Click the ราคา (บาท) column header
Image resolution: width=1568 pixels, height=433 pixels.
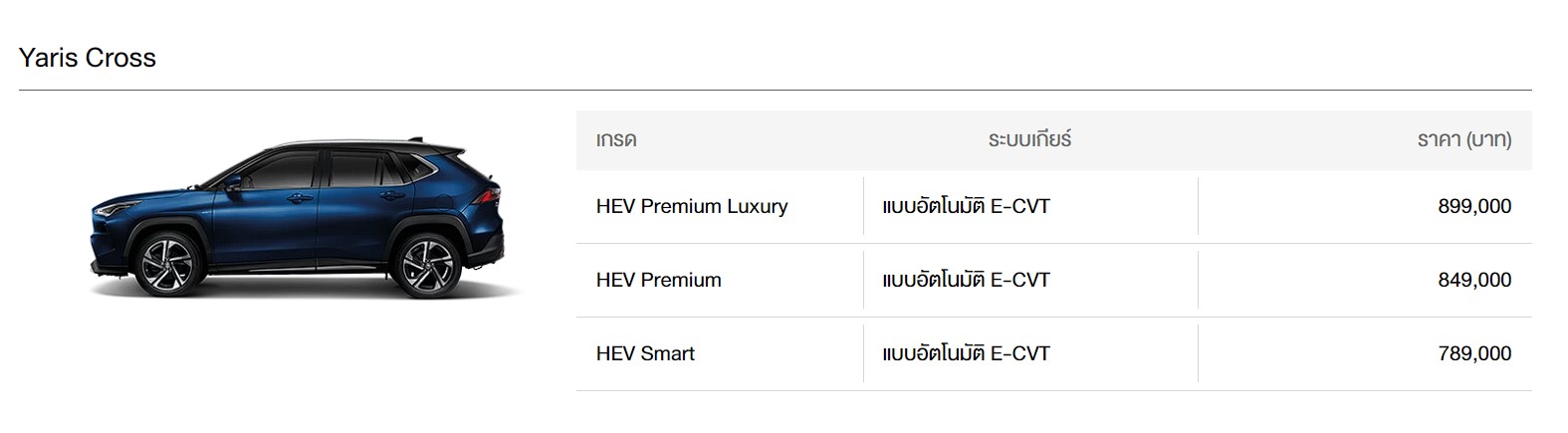tap(1463, 140)
